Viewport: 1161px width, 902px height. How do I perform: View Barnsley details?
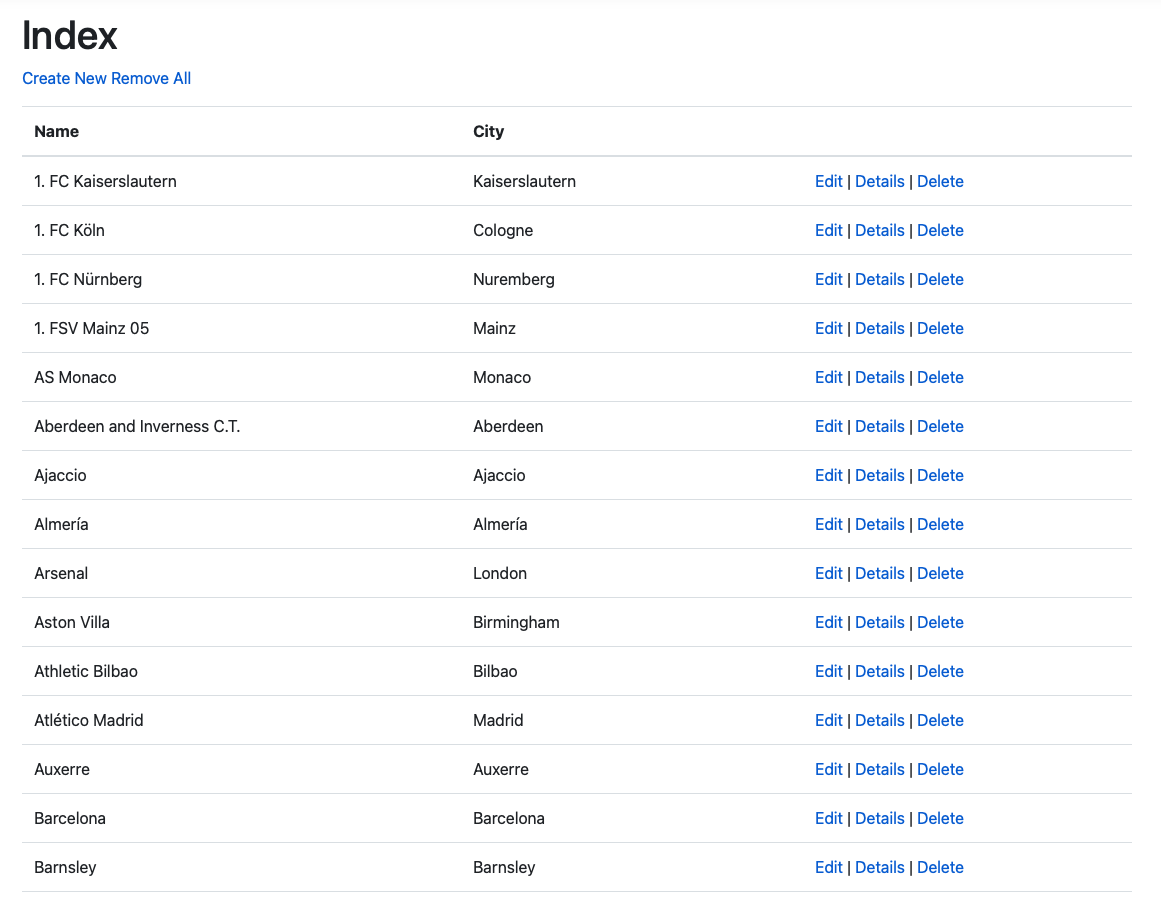point(880,867)
